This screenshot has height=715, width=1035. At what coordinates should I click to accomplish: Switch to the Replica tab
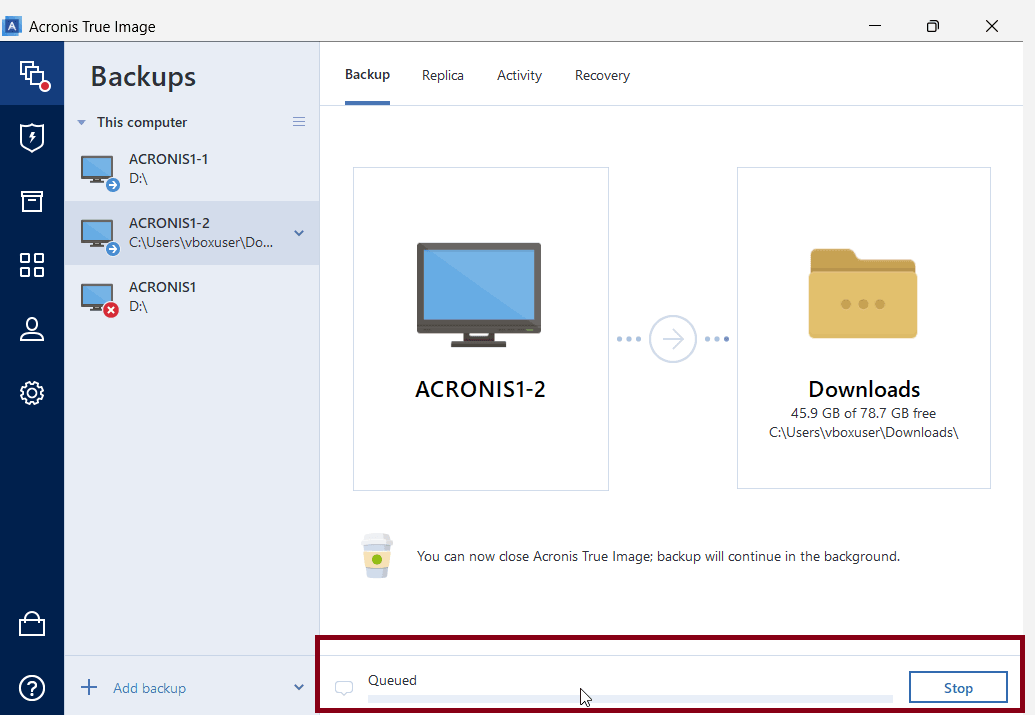point(443,75)
